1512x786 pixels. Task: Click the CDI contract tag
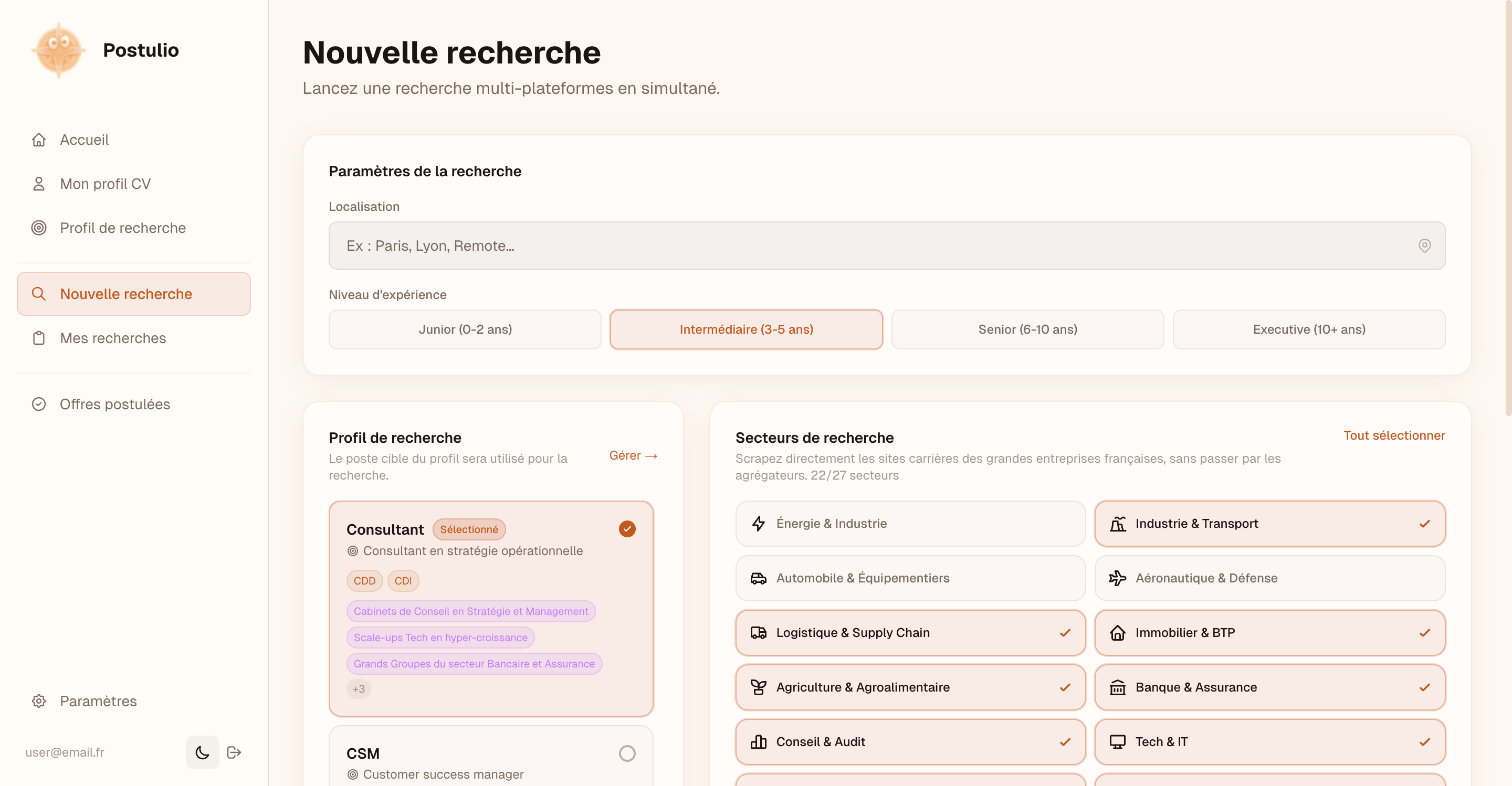[403, 581]
